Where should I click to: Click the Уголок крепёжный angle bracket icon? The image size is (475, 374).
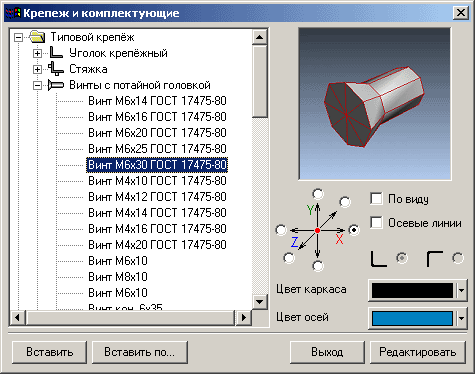pos(56,53)
